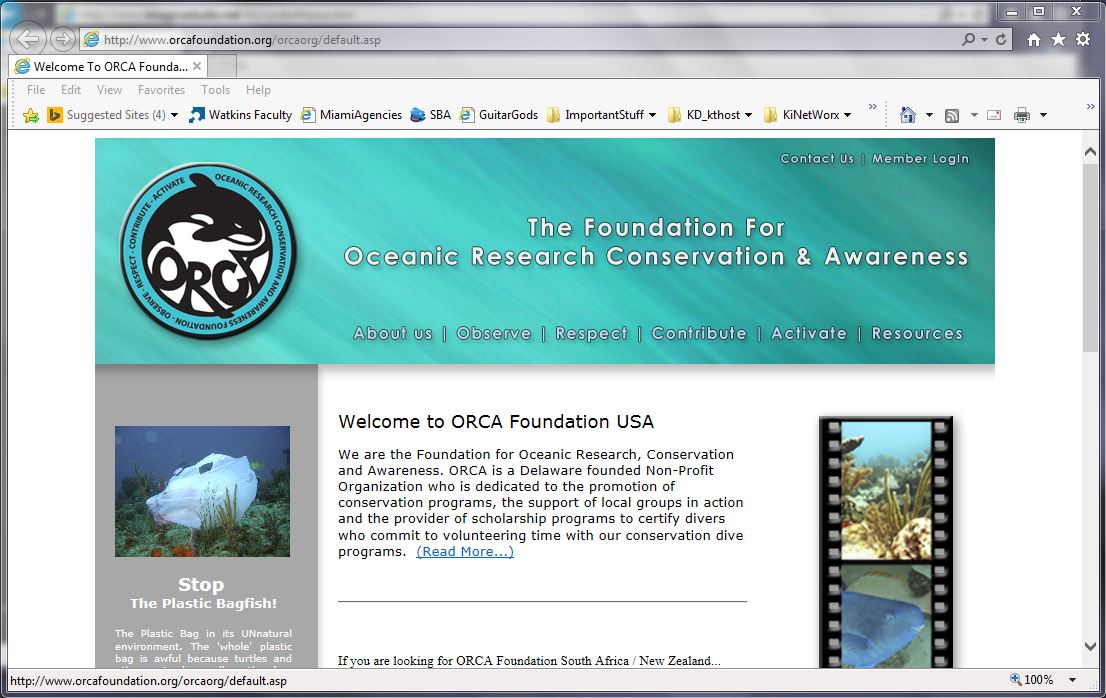The width and height of the screenshot is (1106, 698).
Task: Follow the Contact Us link
Action: pos(817,159)
